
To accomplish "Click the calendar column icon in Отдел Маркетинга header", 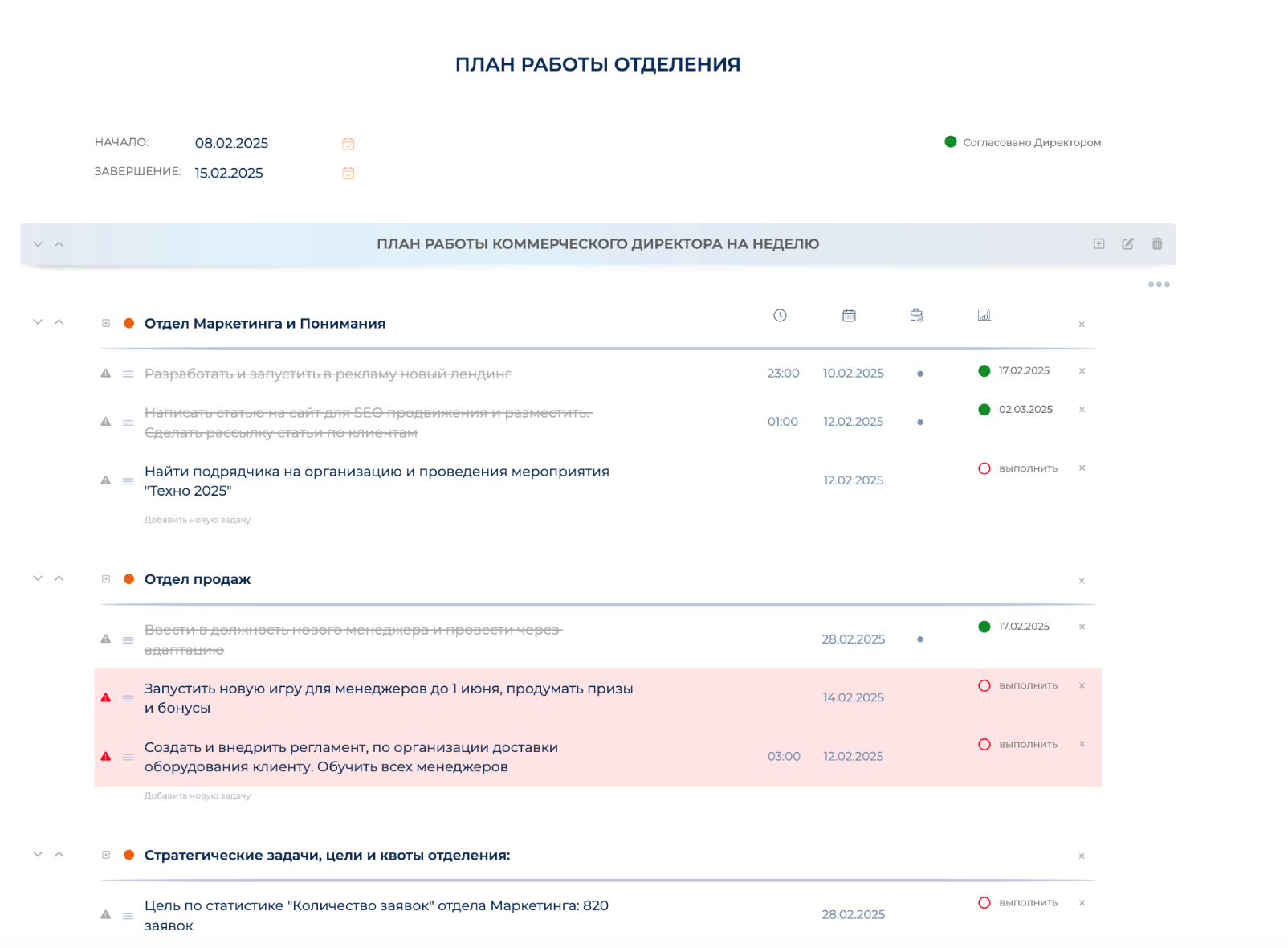I will 849,316.
